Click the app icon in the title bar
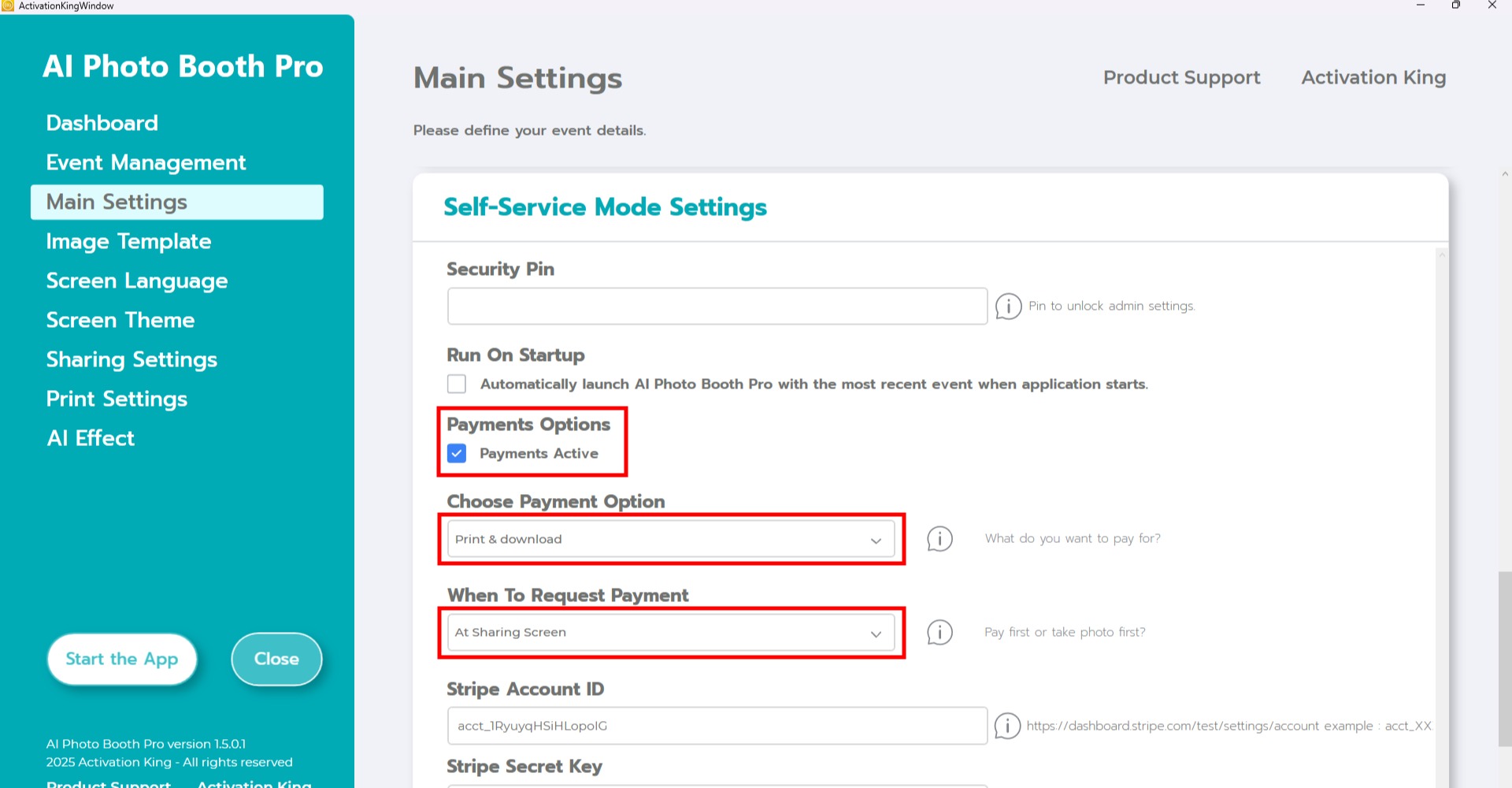Screen dimensions: 1512x788 point(8,6)
